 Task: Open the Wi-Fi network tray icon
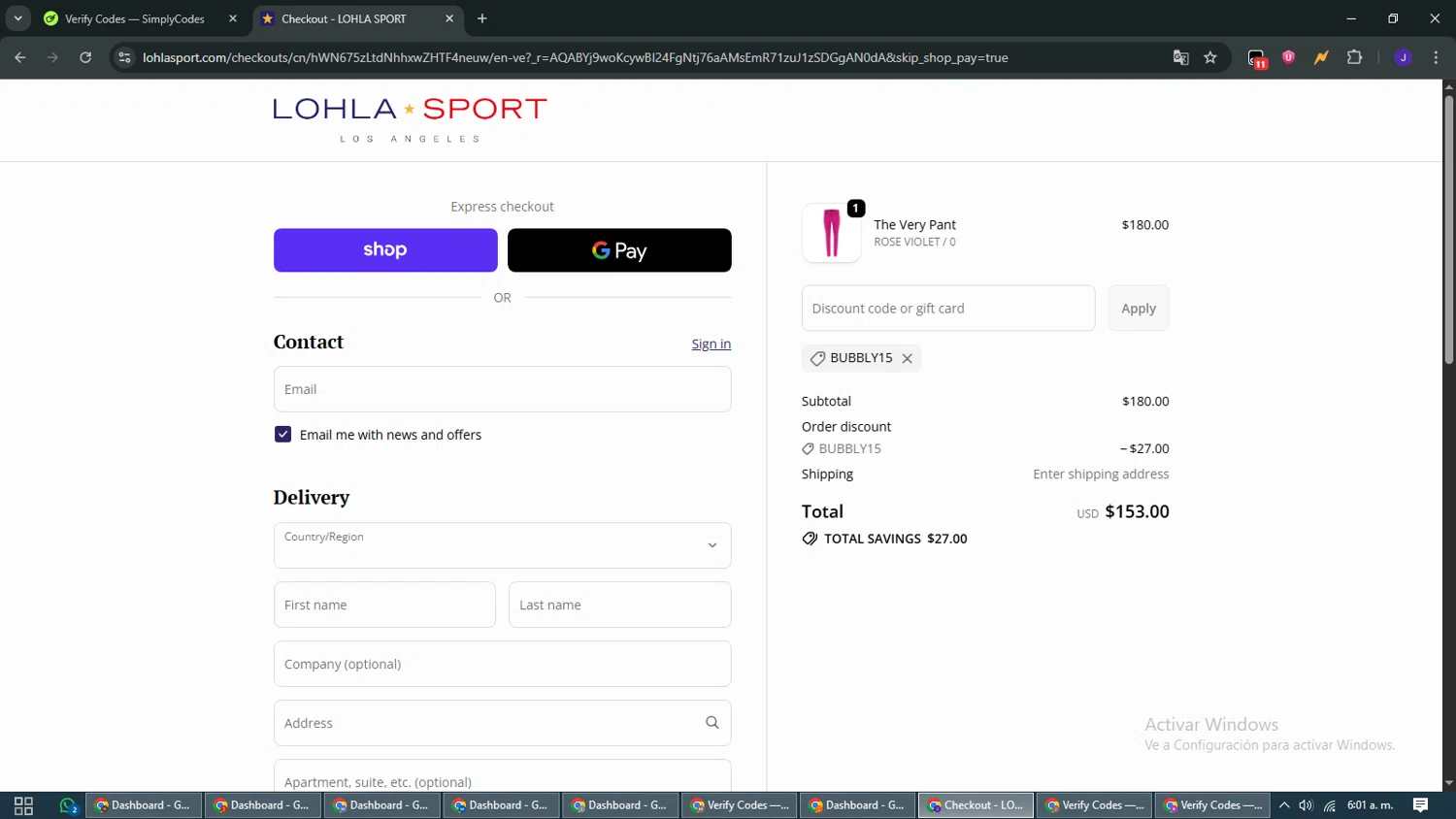click(1330, 805)
